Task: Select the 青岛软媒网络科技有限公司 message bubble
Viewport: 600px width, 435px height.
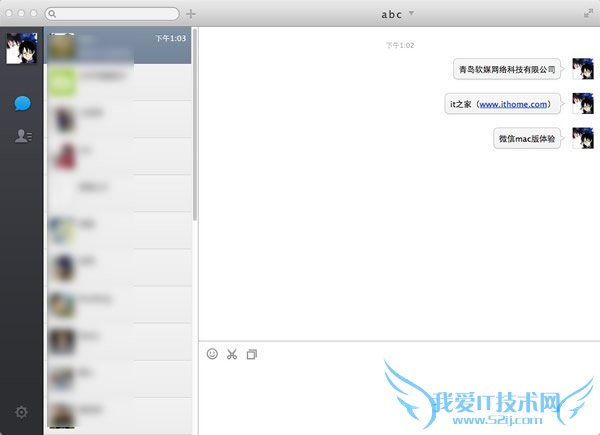Action: [x=507, y=69]
